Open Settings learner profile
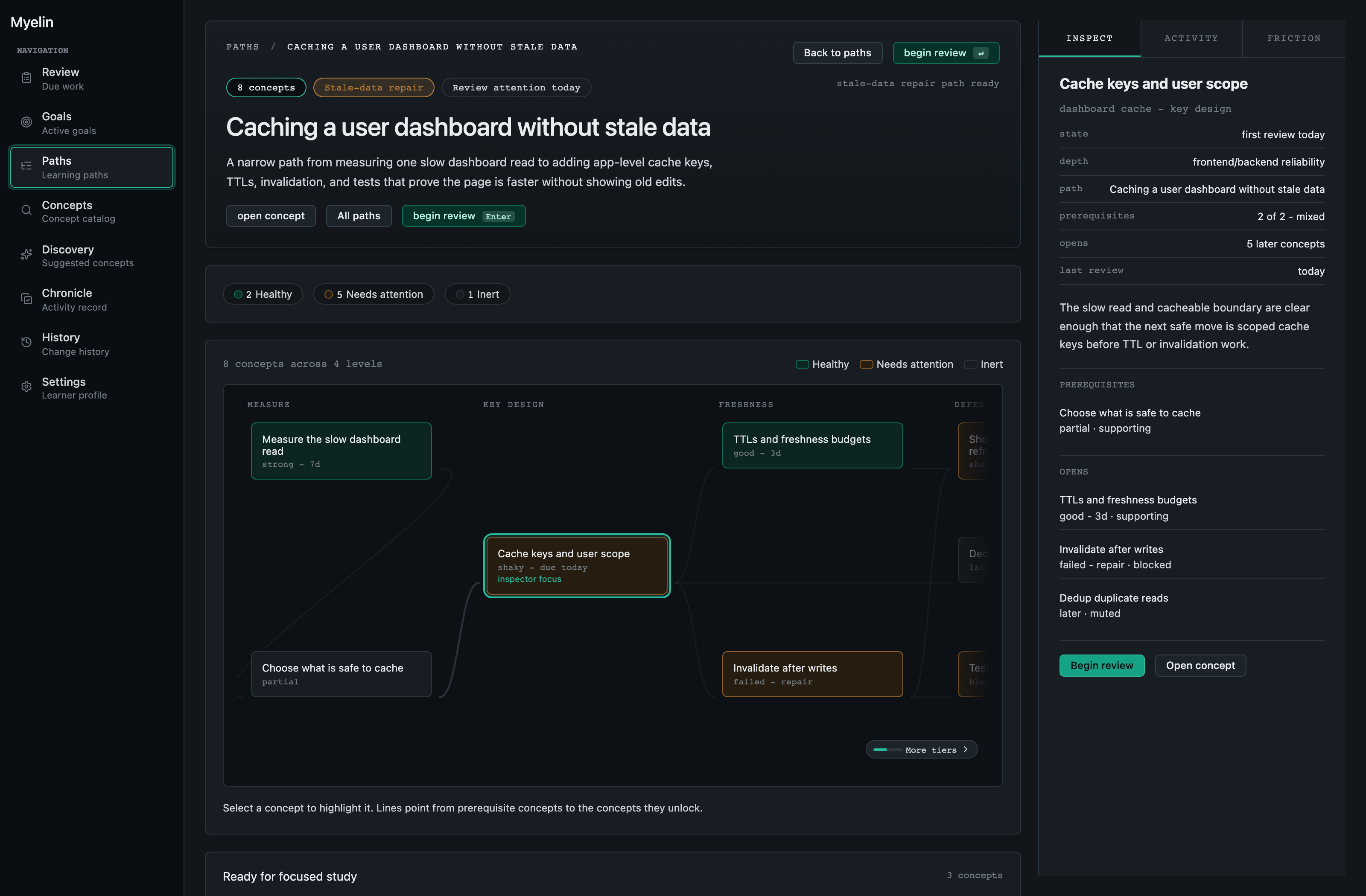 (x=92, y=388)
